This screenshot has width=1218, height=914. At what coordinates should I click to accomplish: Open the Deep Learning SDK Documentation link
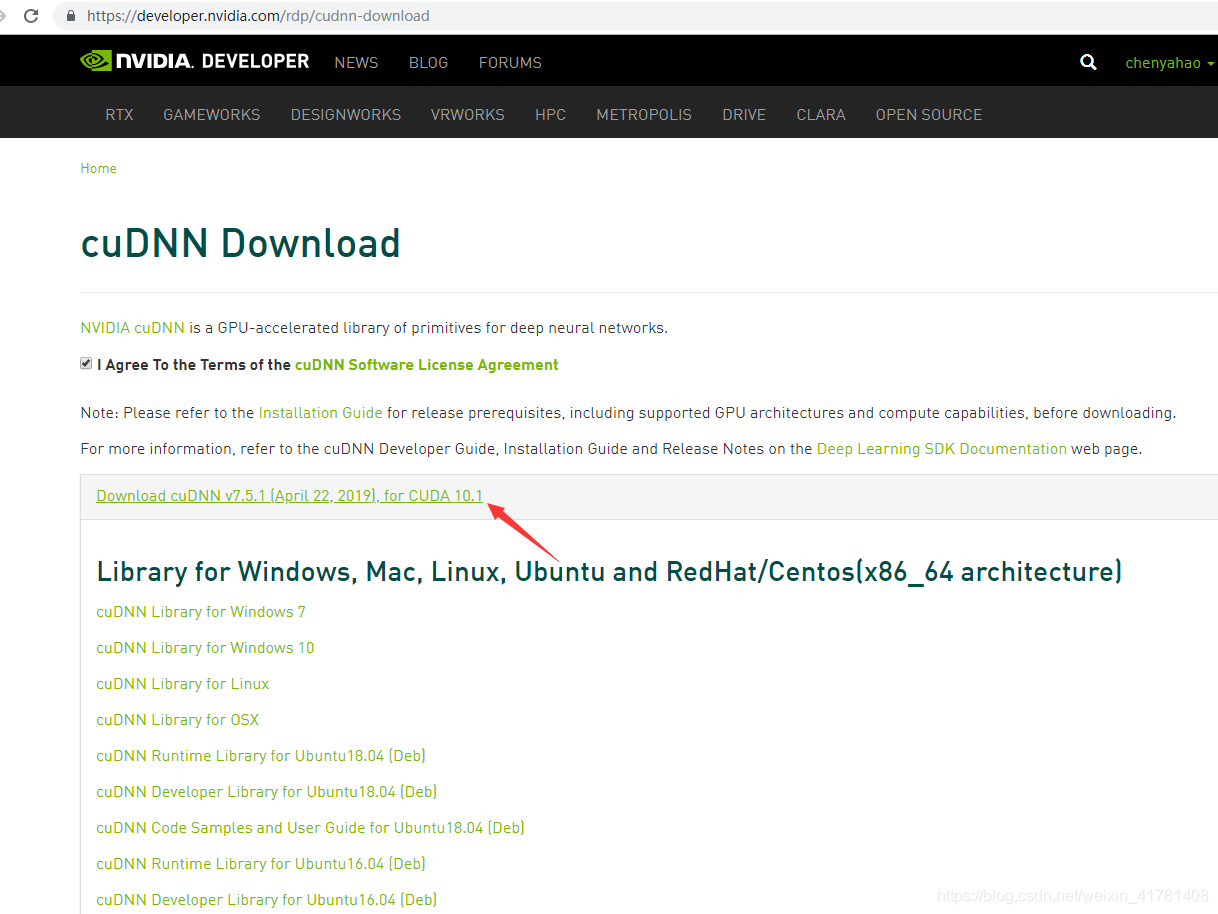(x=942, y=449)
